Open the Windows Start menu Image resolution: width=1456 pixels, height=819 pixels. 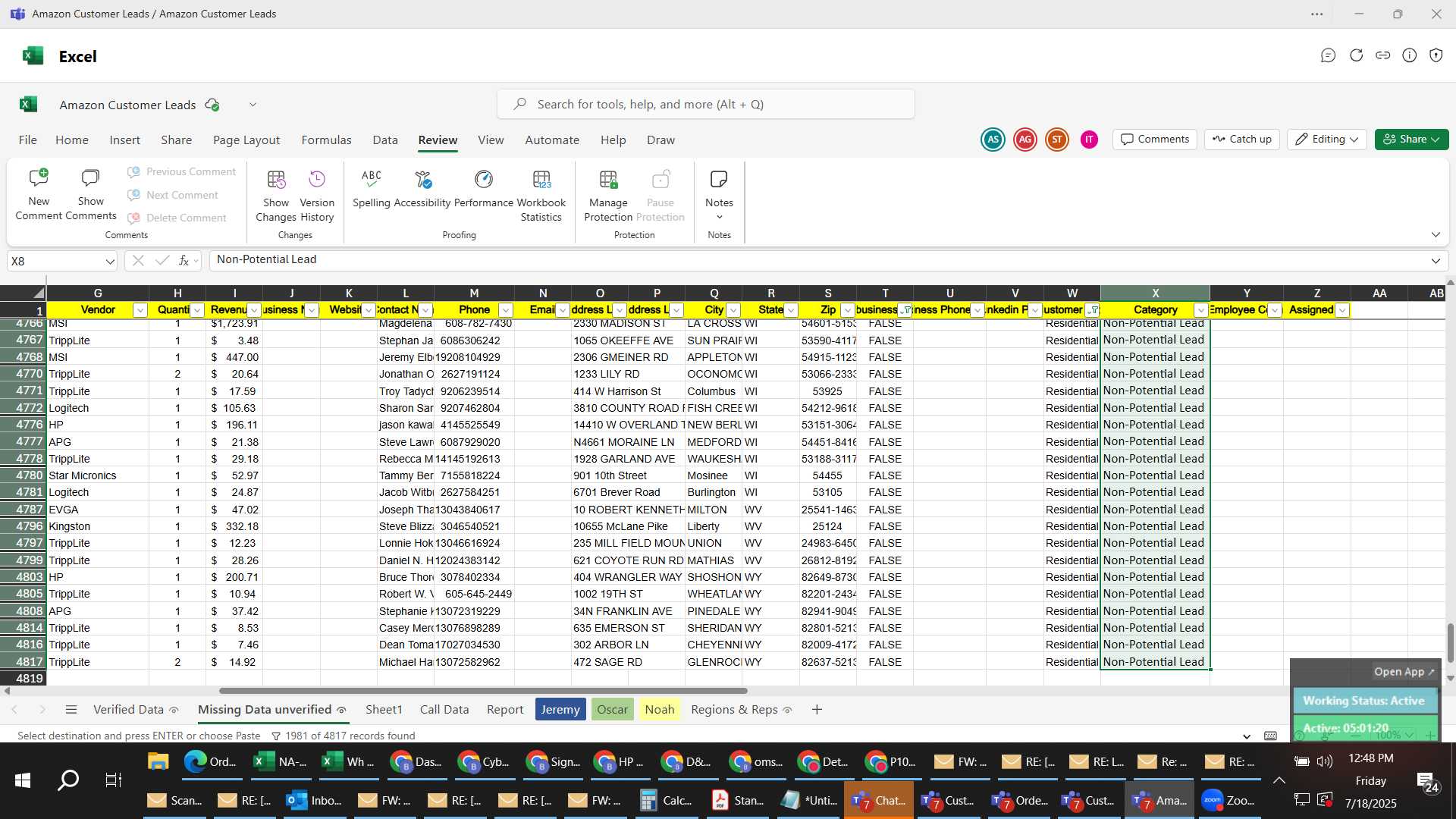[23, 780]
